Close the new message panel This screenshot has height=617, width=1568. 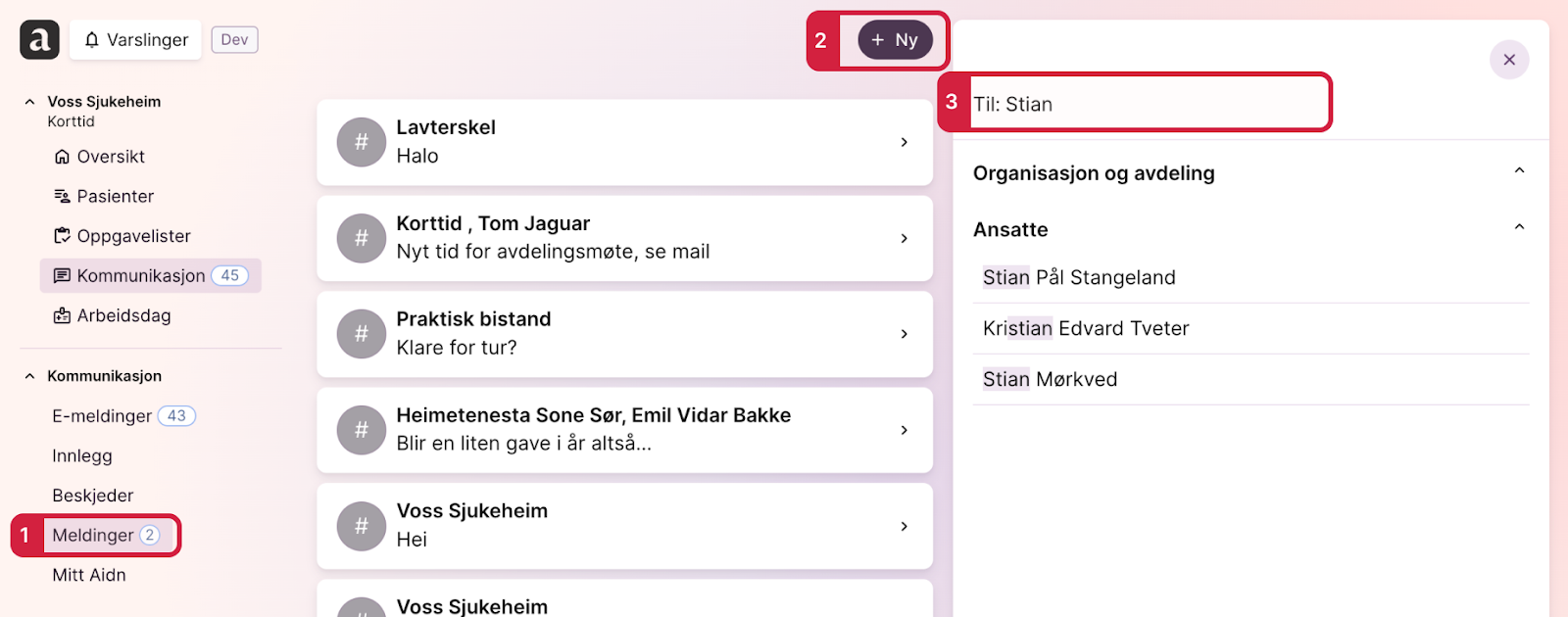pos(1509,60)
